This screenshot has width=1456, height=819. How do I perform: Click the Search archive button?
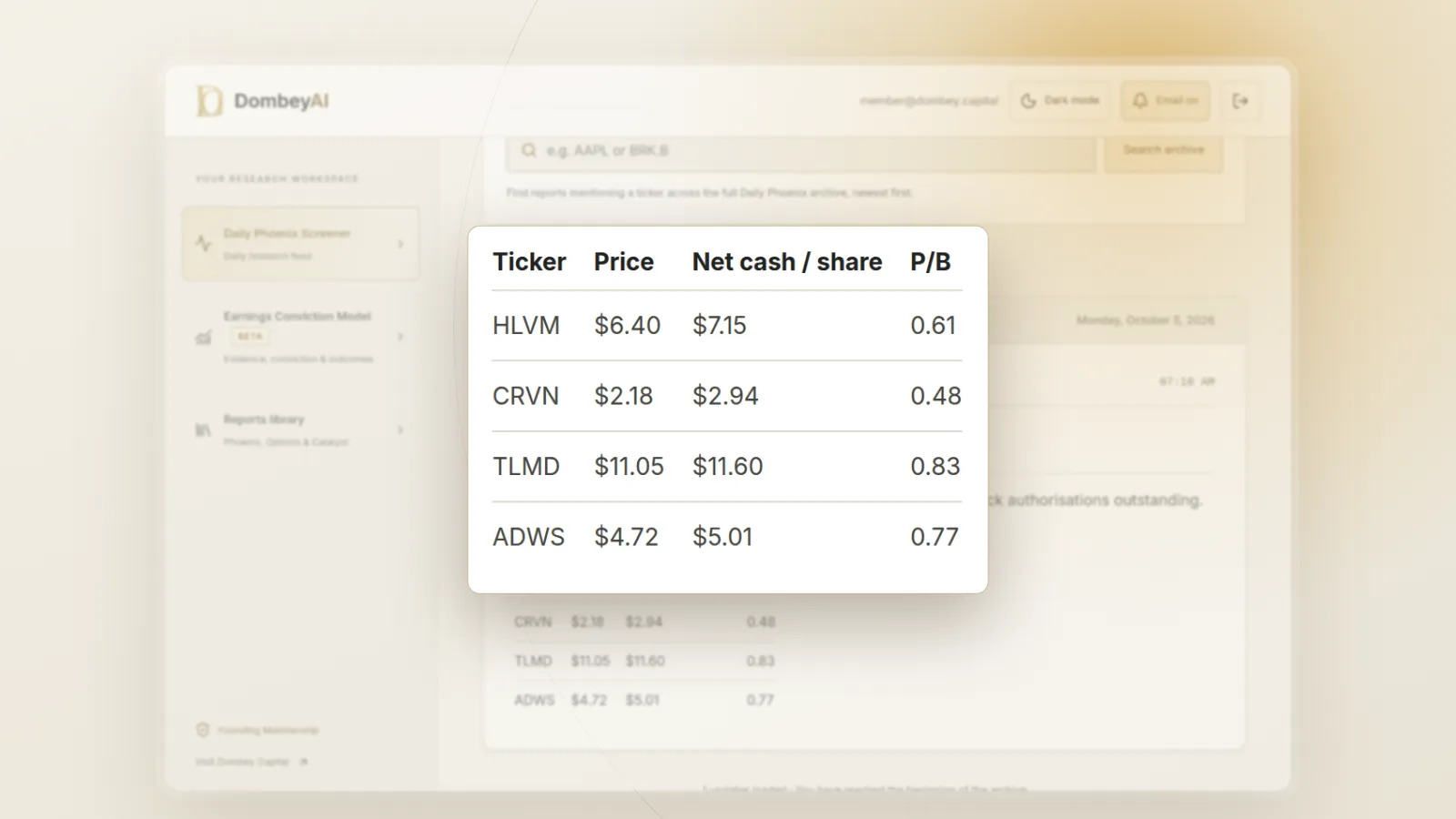coord(1163,150)
